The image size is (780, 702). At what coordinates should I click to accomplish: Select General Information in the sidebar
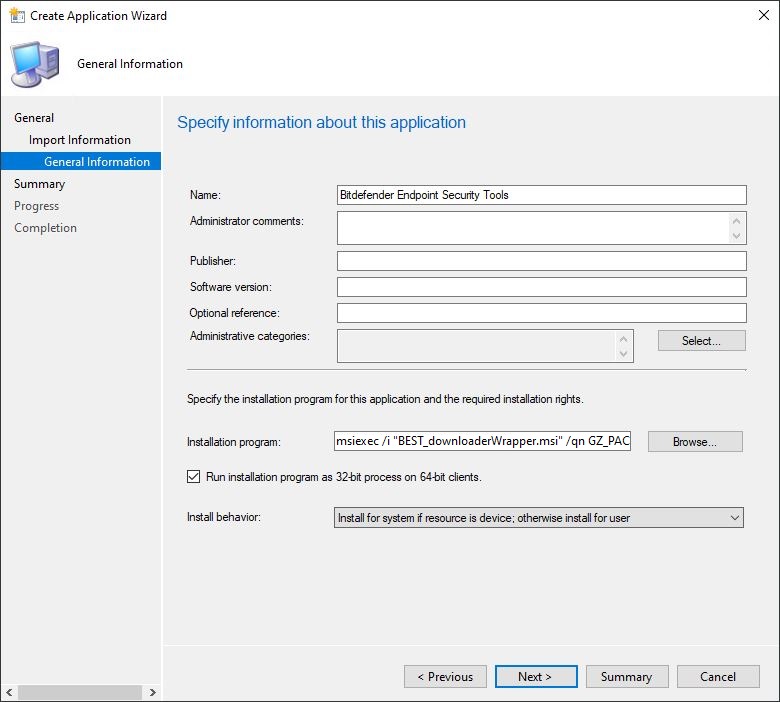(96, 162)
